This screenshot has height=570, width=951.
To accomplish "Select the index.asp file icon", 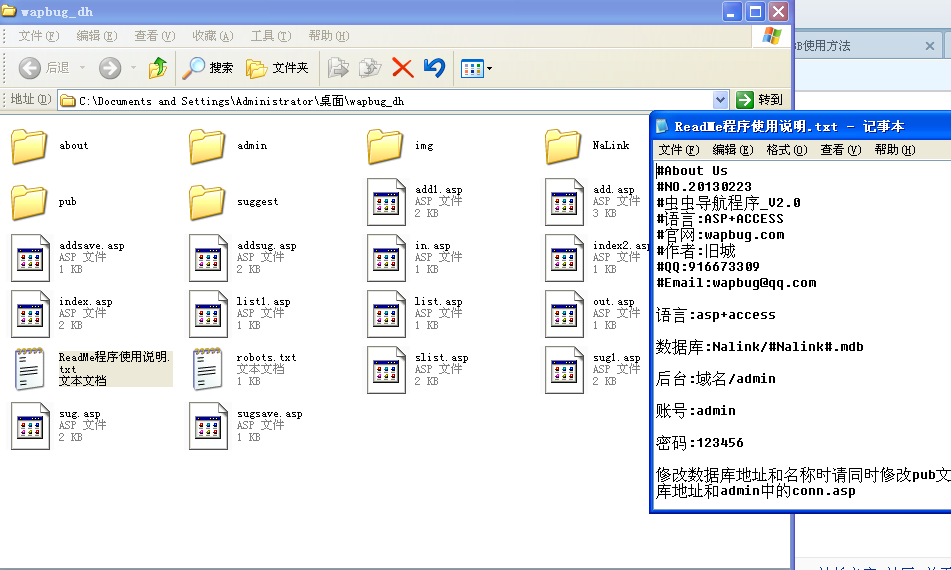I will [30, 313].
